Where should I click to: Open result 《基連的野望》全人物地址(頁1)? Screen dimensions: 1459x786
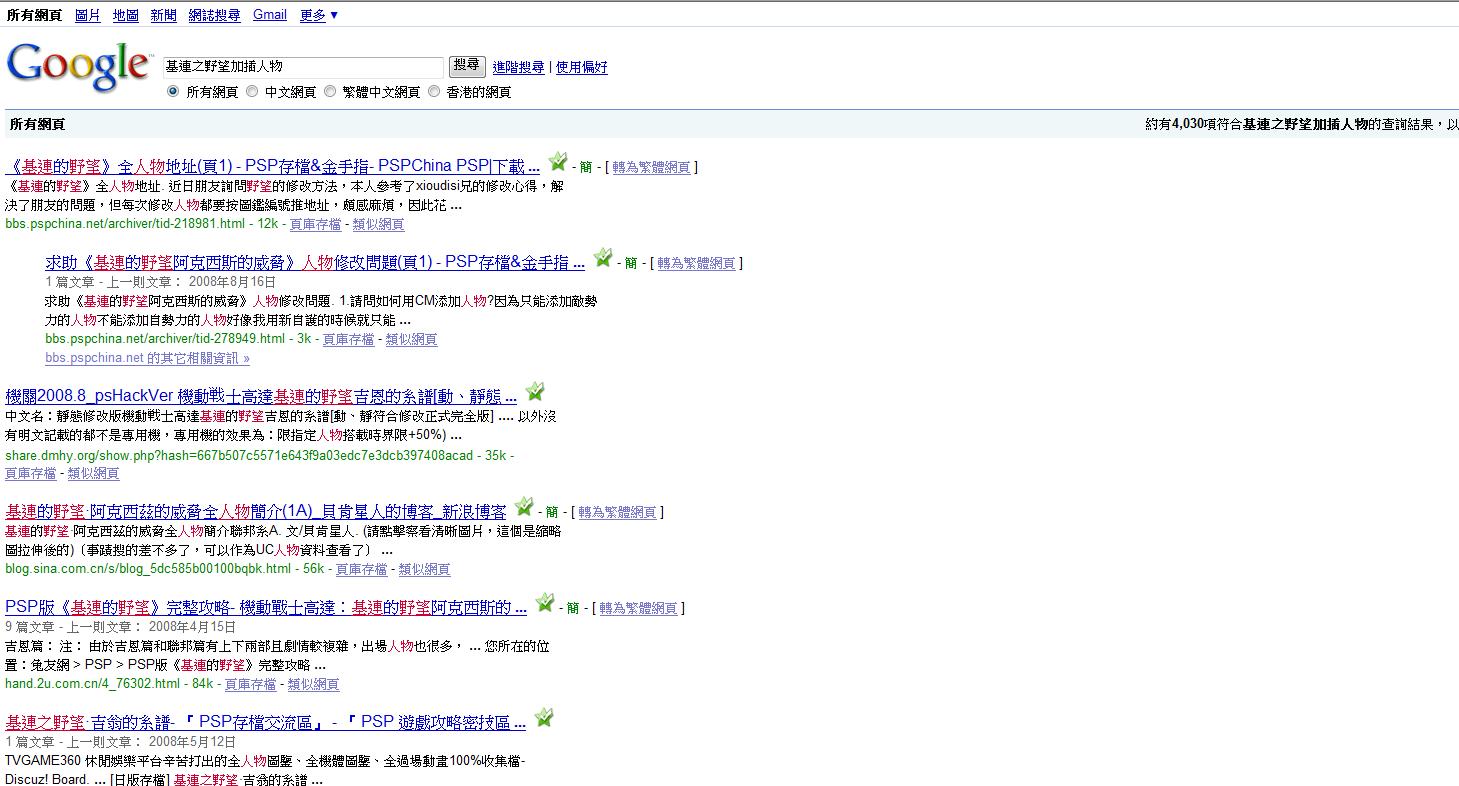pyautogui.click(x=273, y=166)
